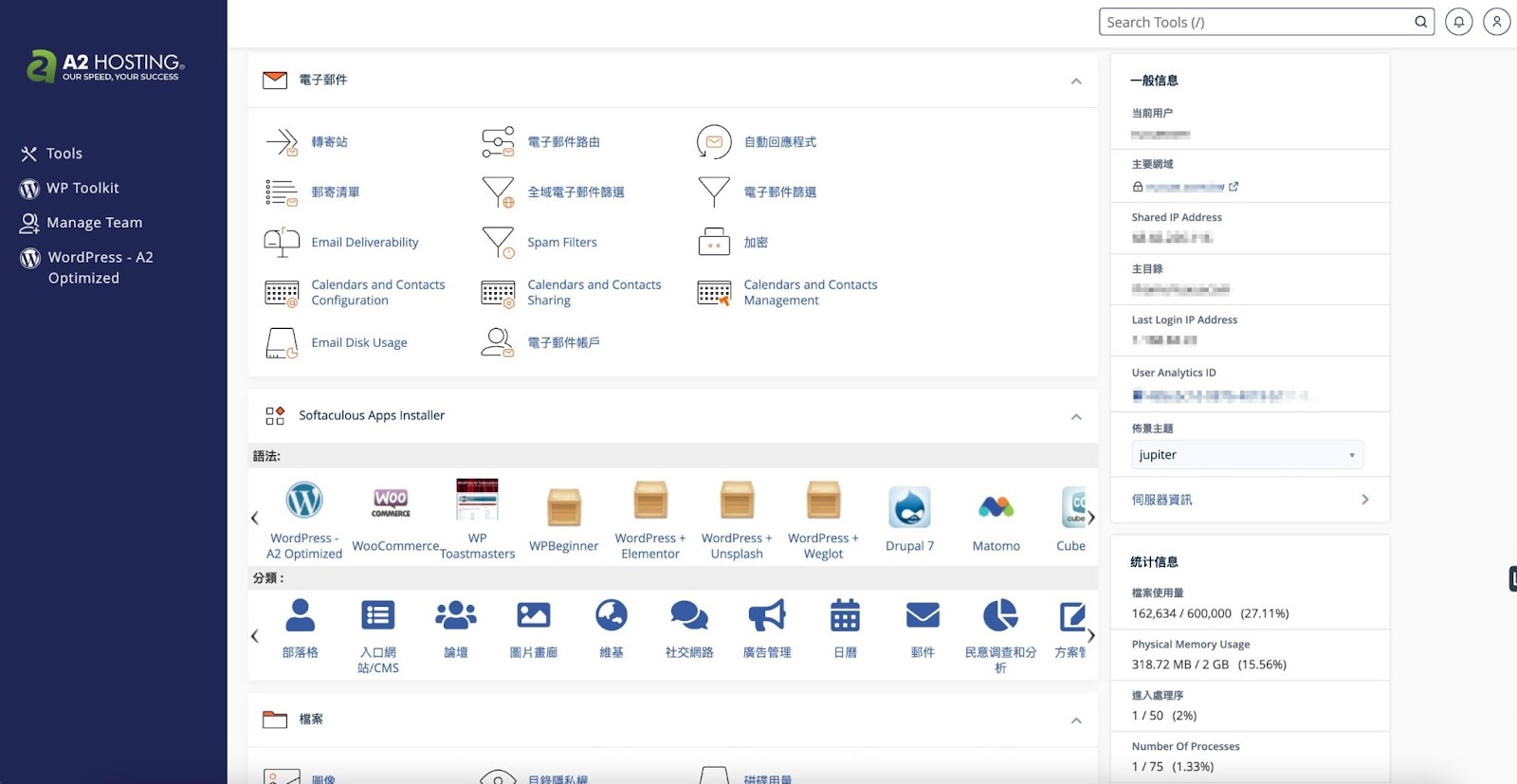Viewport: 1517px width, 784px height.
Task: Open the 加密 encryption icon
Action: click(x=714, y=243)
